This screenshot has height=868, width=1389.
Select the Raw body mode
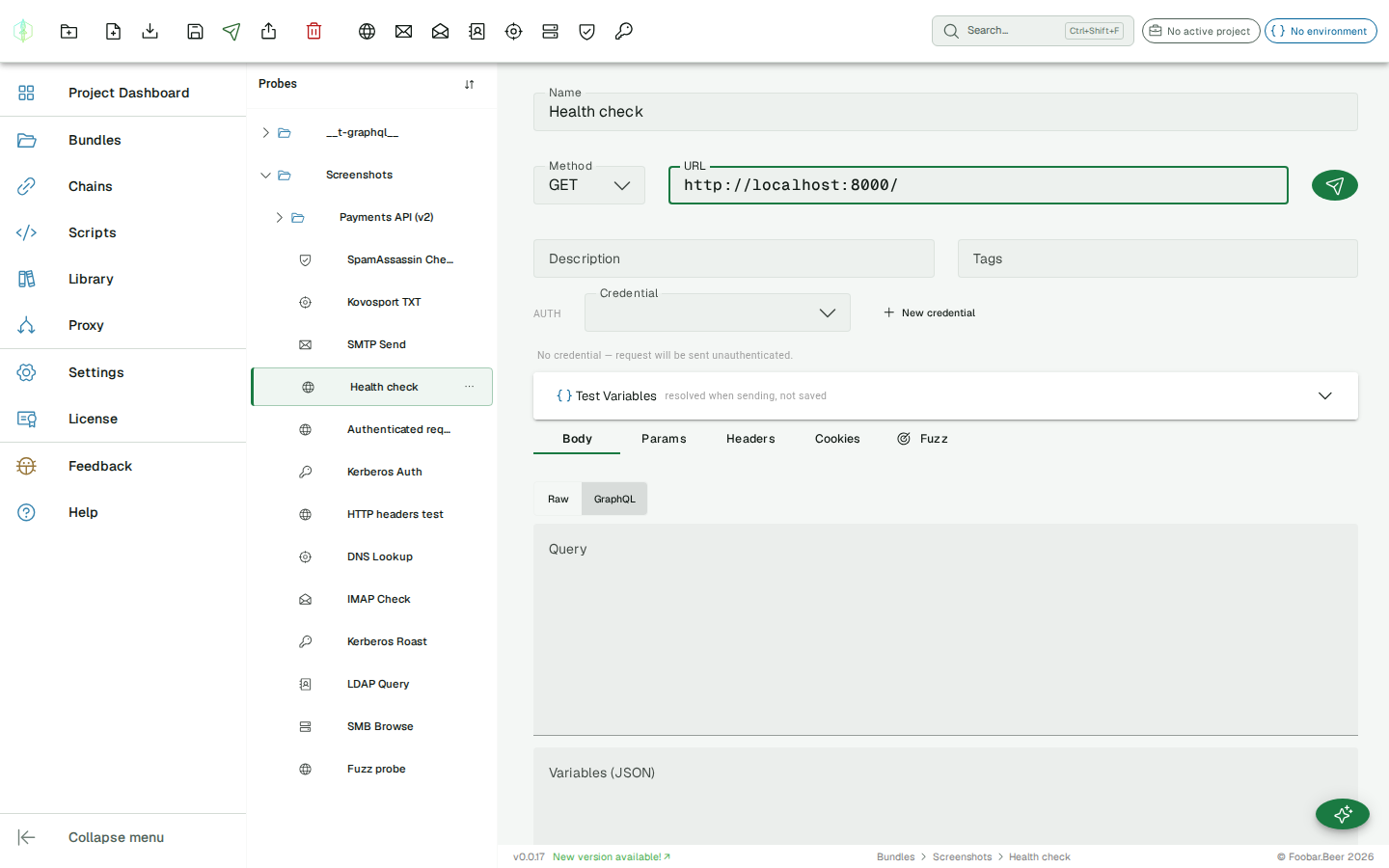click(x=558, y=499)
